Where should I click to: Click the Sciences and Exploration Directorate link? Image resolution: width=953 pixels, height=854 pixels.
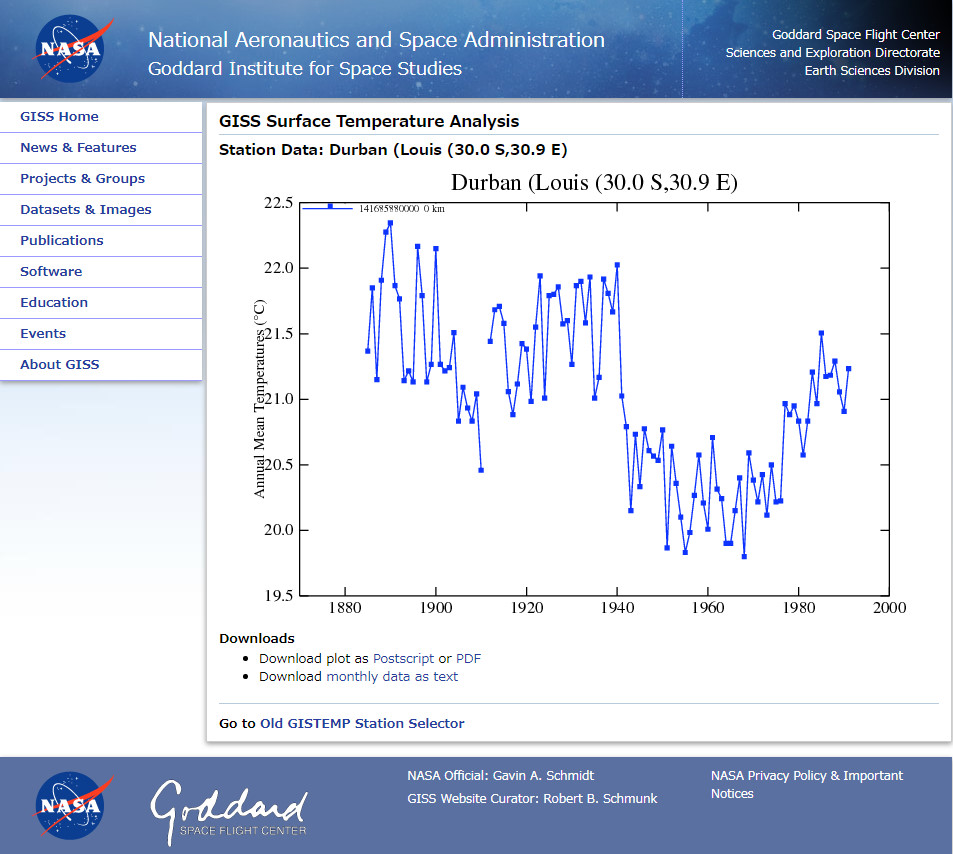(832, 52)
